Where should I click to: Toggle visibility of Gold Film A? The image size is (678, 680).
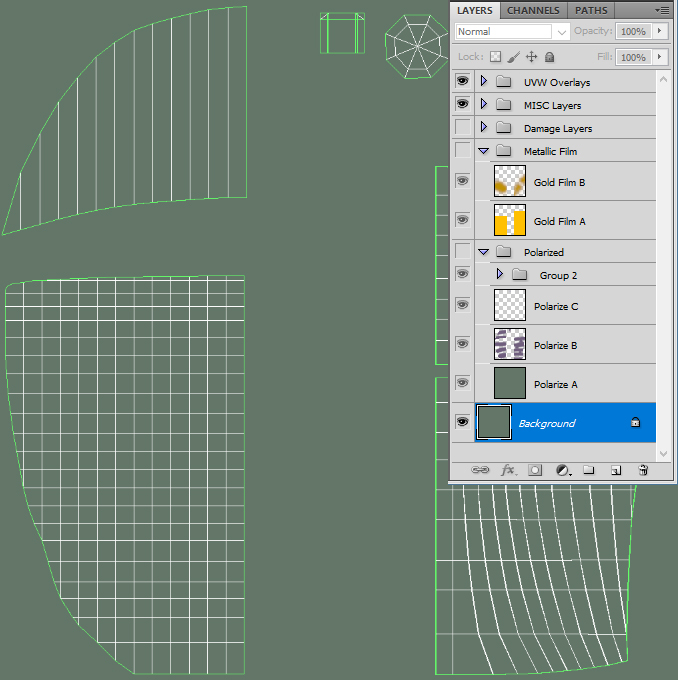463,220
